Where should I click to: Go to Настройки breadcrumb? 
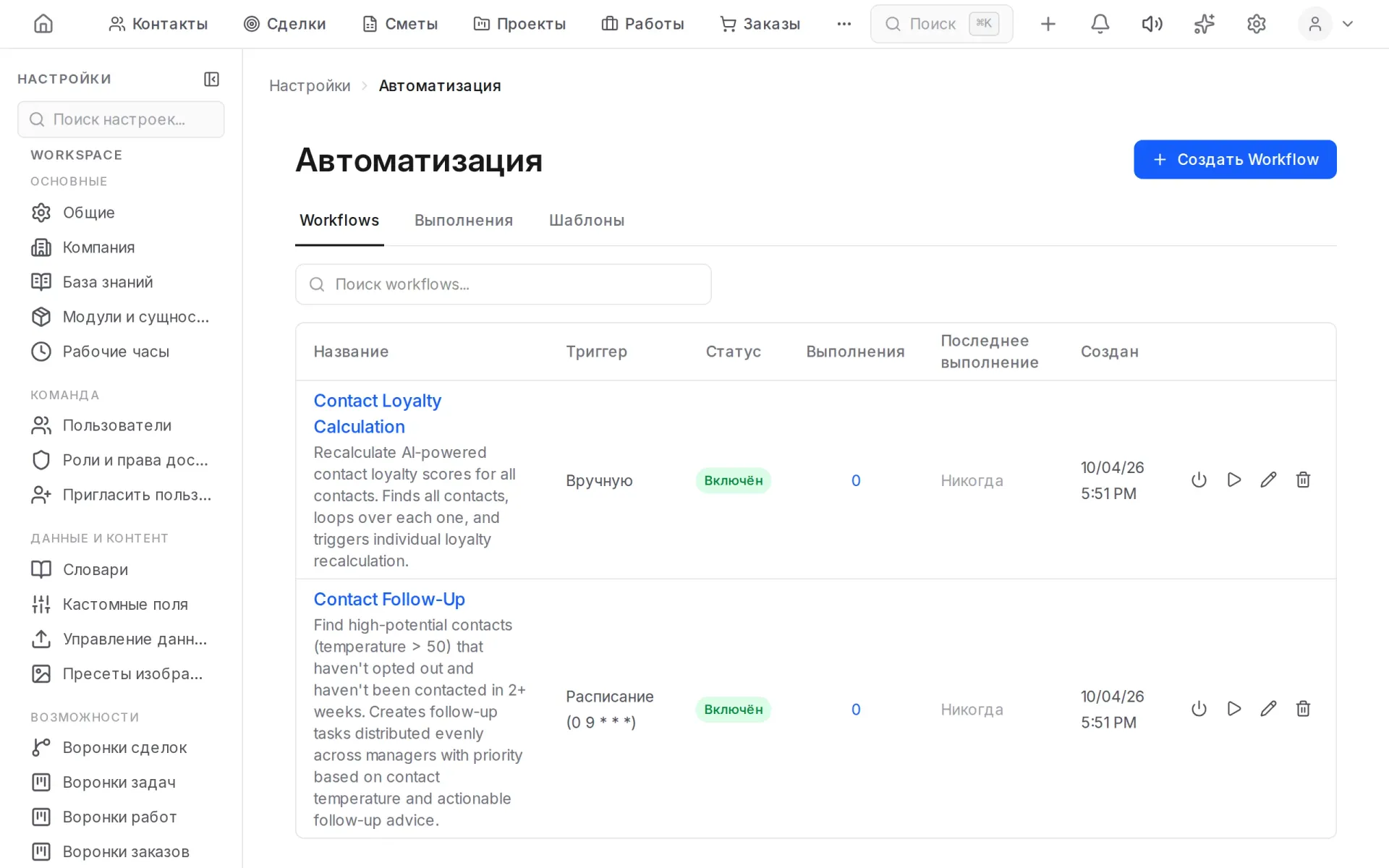[x=310, y=85]
